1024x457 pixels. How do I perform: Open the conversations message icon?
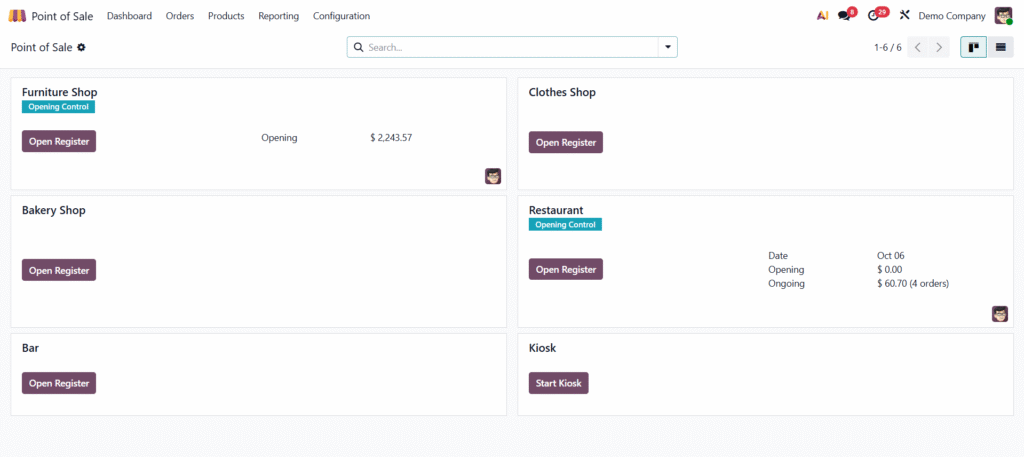pos(845,16)
